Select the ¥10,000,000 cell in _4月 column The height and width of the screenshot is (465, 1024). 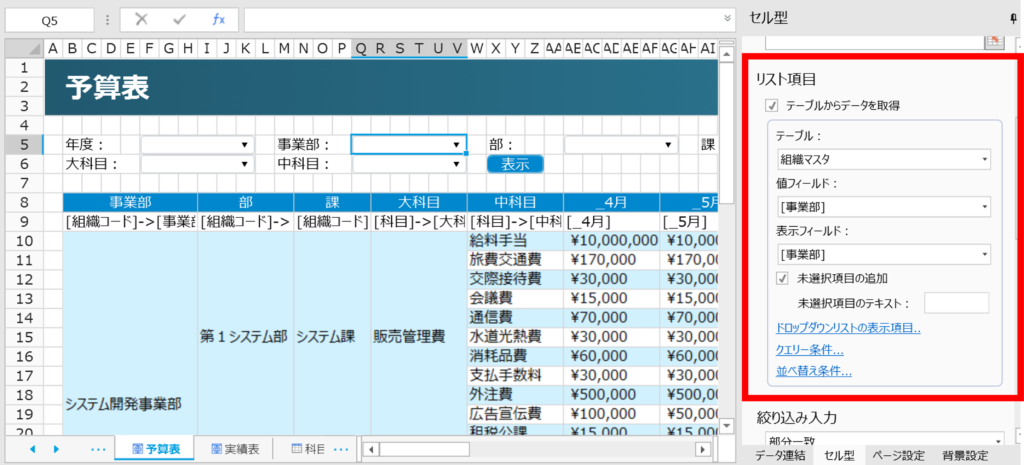tap(612, 240)
